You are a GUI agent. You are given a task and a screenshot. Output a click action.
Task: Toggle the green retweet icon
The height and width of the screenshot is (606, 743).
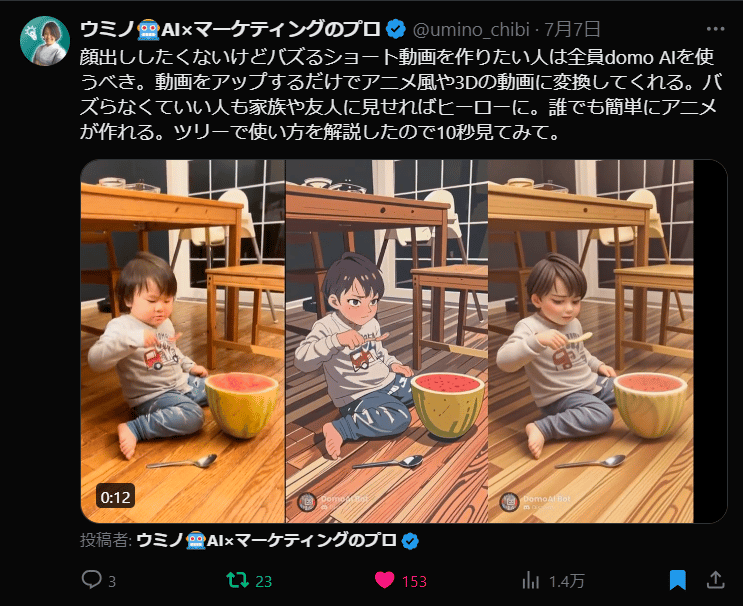[237, 580]
